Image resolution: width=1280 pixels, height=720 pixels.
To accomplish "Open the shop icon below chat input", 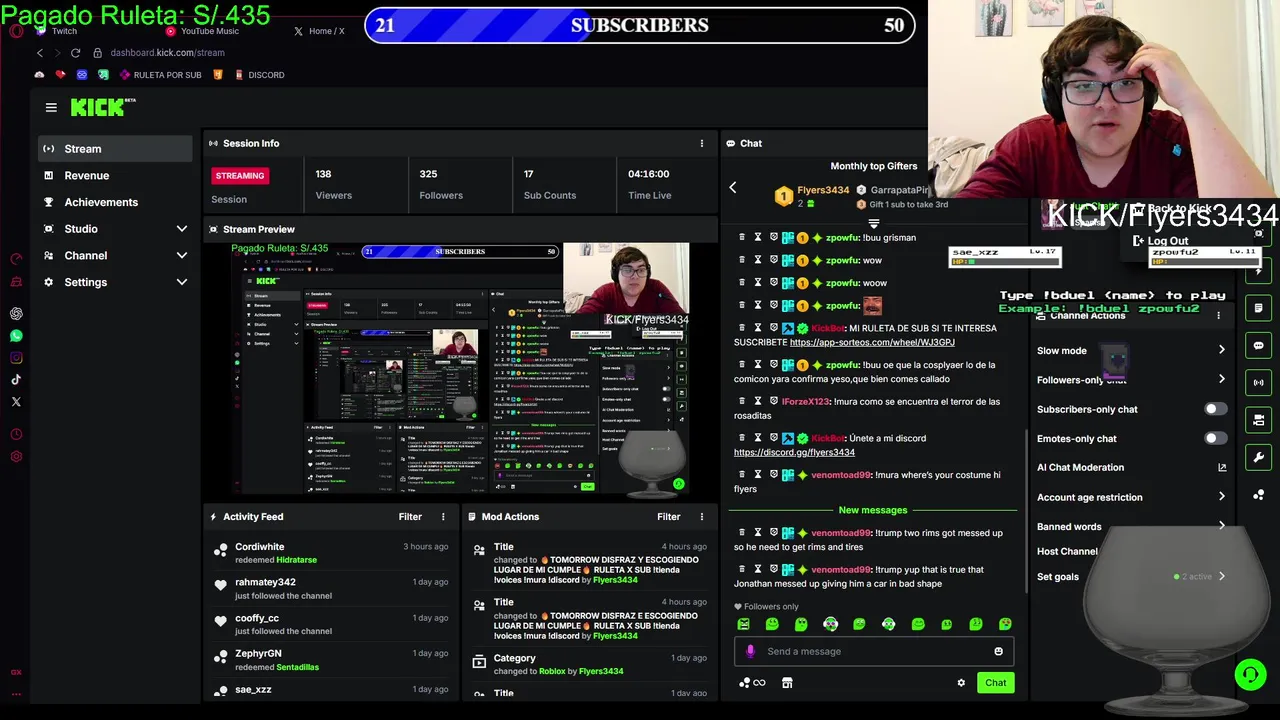I will pyautogui.click(x=787, y=683).
